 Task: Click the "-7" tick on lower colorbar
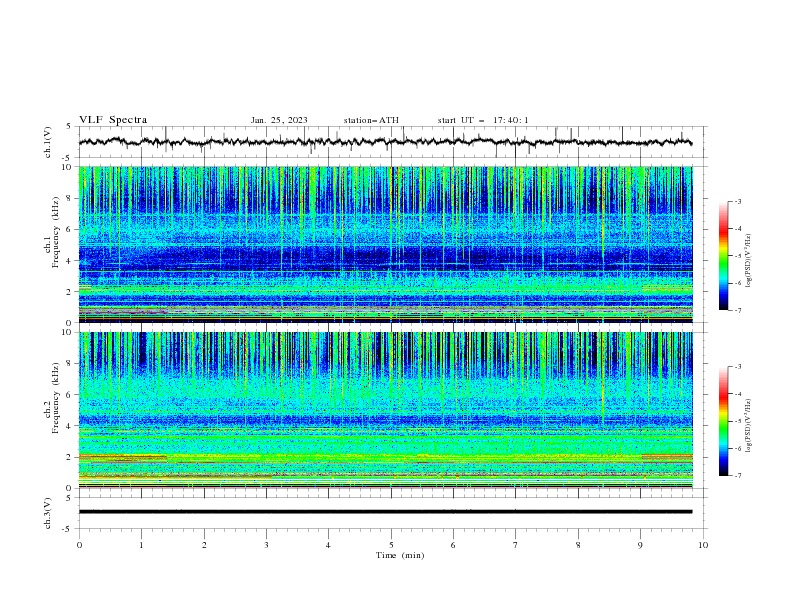(738, 476)
